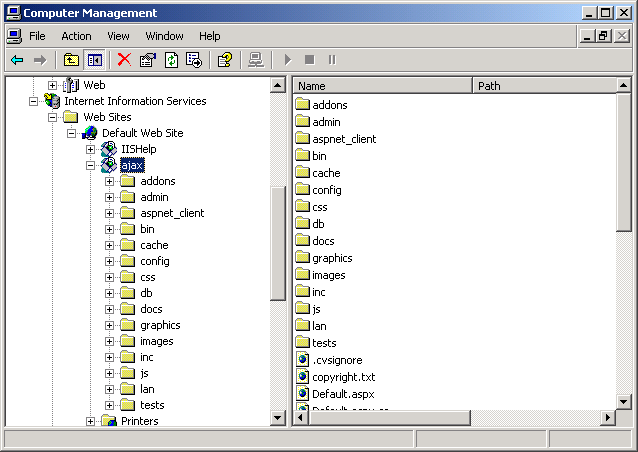The image size is (638, 452).
Task: Collapse the Default Web Site node
Action: click(x=71, y=133)
